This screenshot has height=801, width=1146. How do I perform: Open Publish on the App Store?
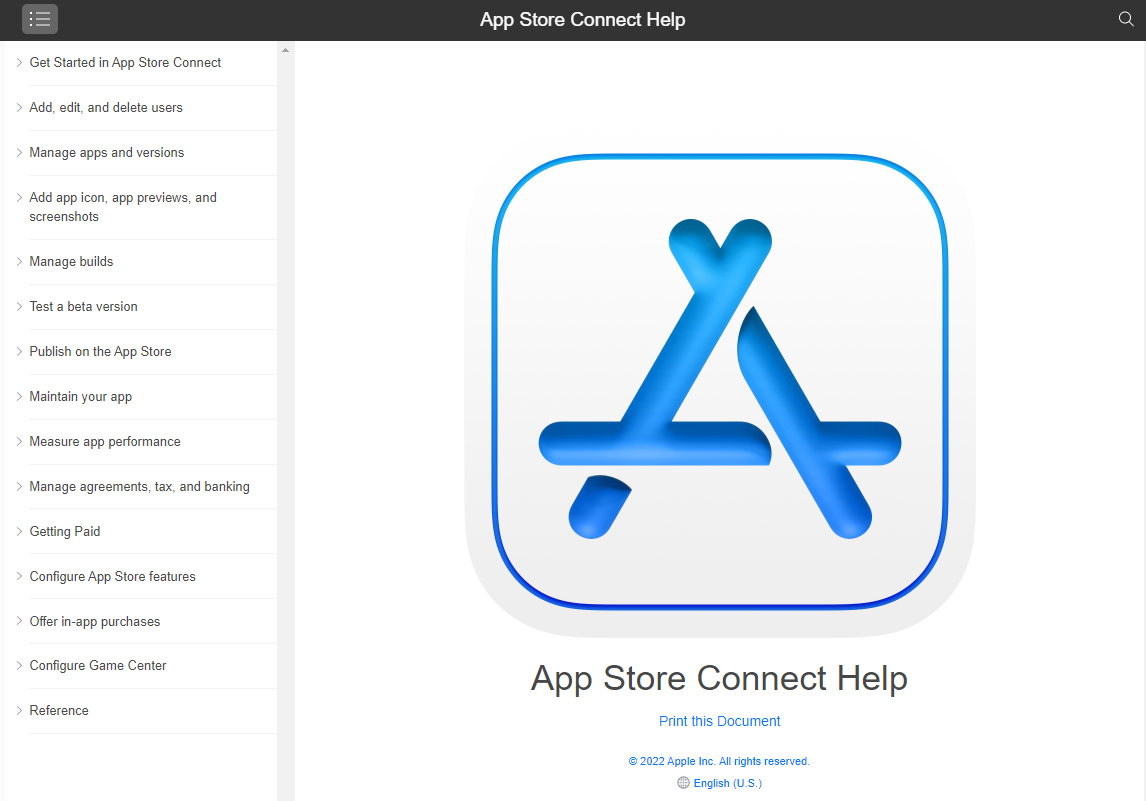[x=100, y=351]
